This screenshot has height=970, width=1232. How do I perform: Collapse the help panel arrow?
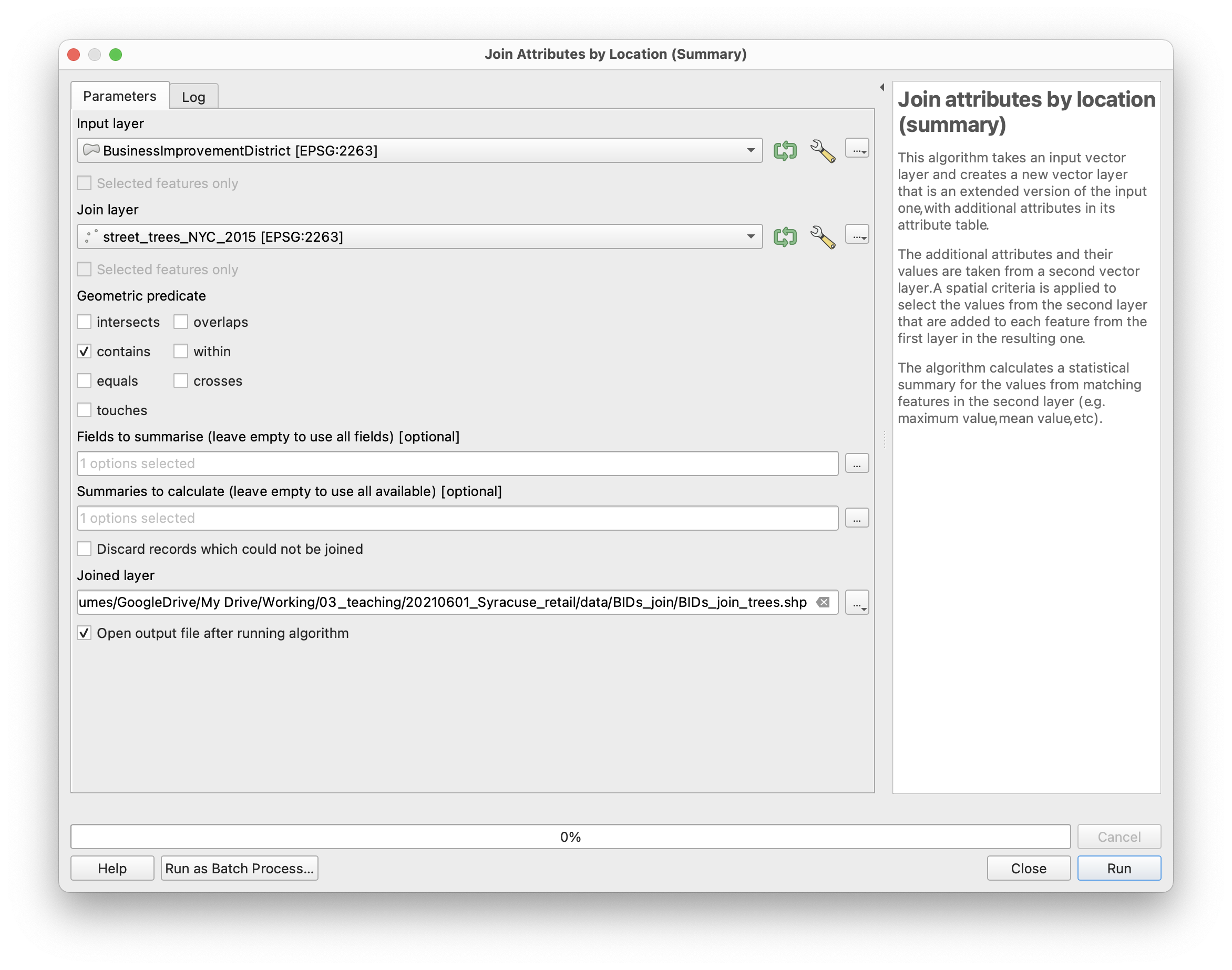(882, 87)
